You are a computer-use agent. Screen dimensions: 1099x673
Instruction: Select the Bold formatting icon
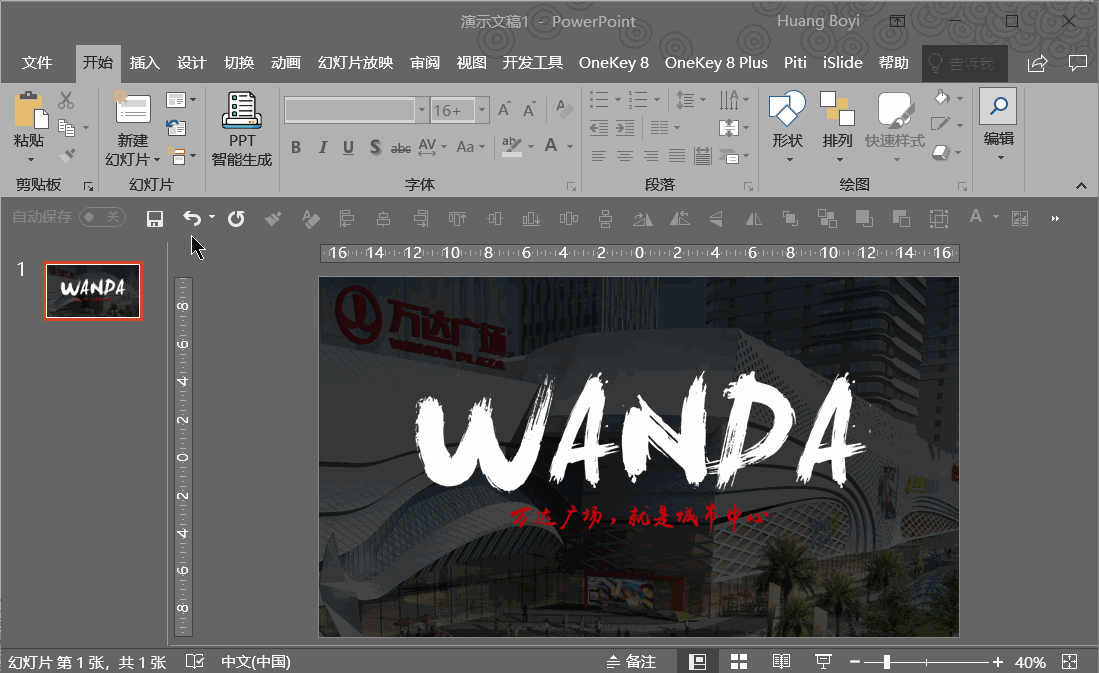point(296,146)
